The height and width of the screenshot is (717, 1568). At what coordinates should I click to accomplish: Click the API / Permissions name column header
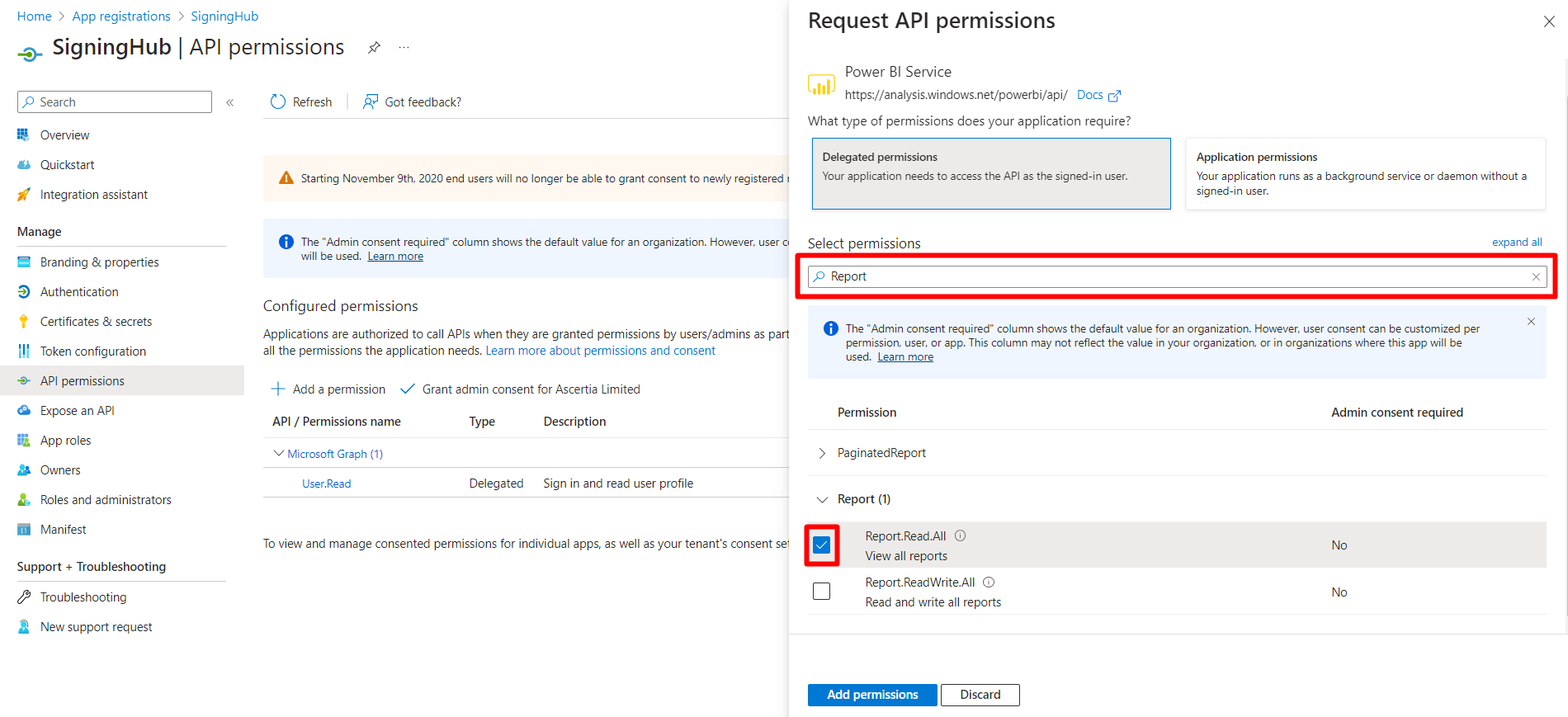coord(337,422)
